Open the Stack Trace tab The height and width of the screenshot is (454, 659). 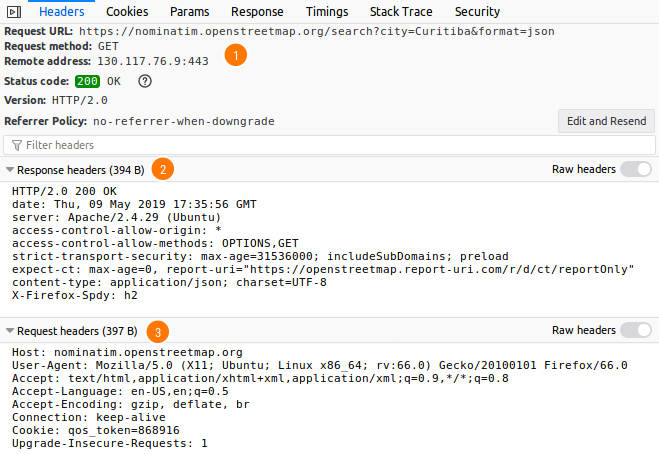pyautogui.click(x=401, y=12)
